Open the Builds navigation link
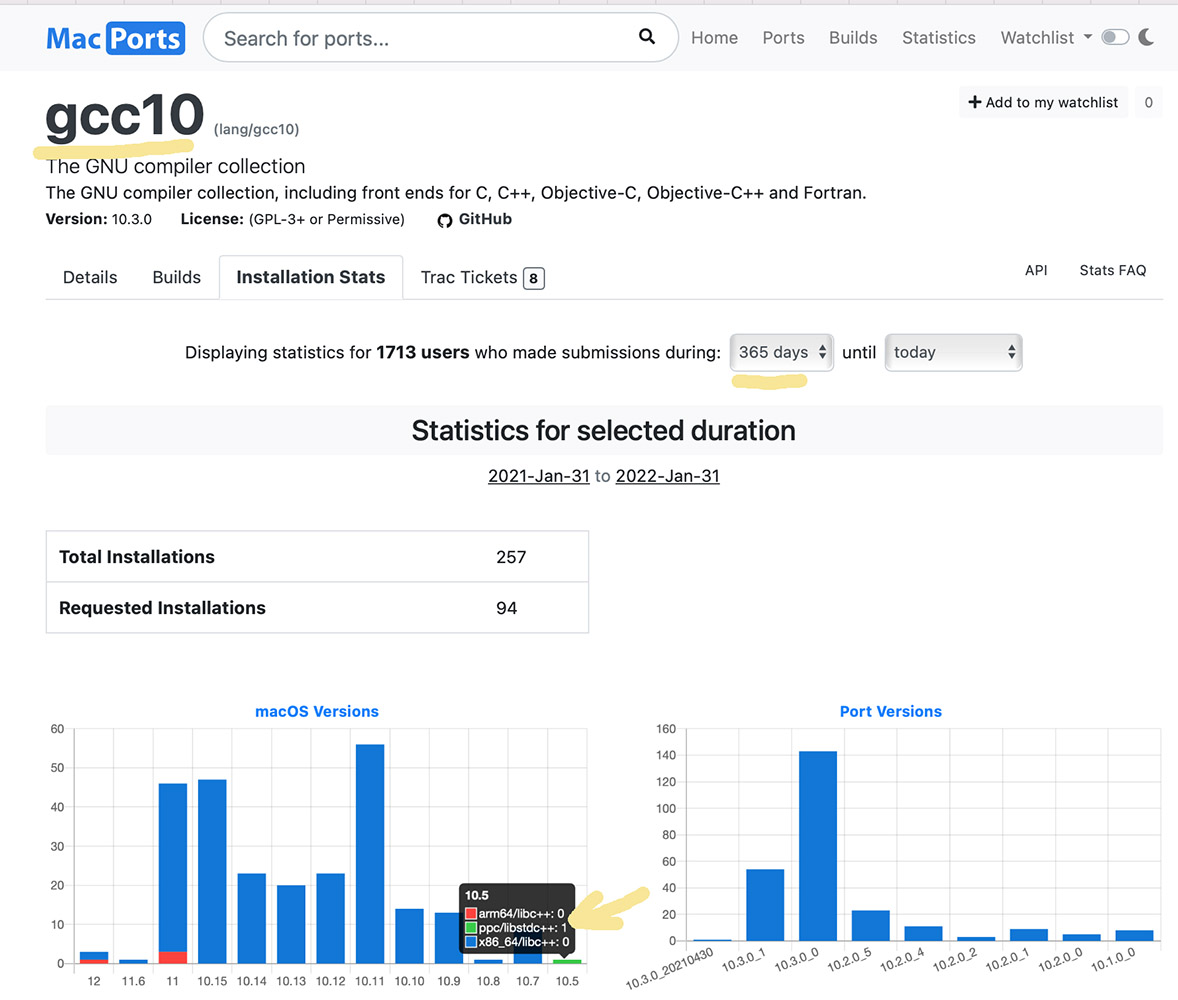Image resolution: width=1178 pixels, height=1000 pixels. [853, 38]
